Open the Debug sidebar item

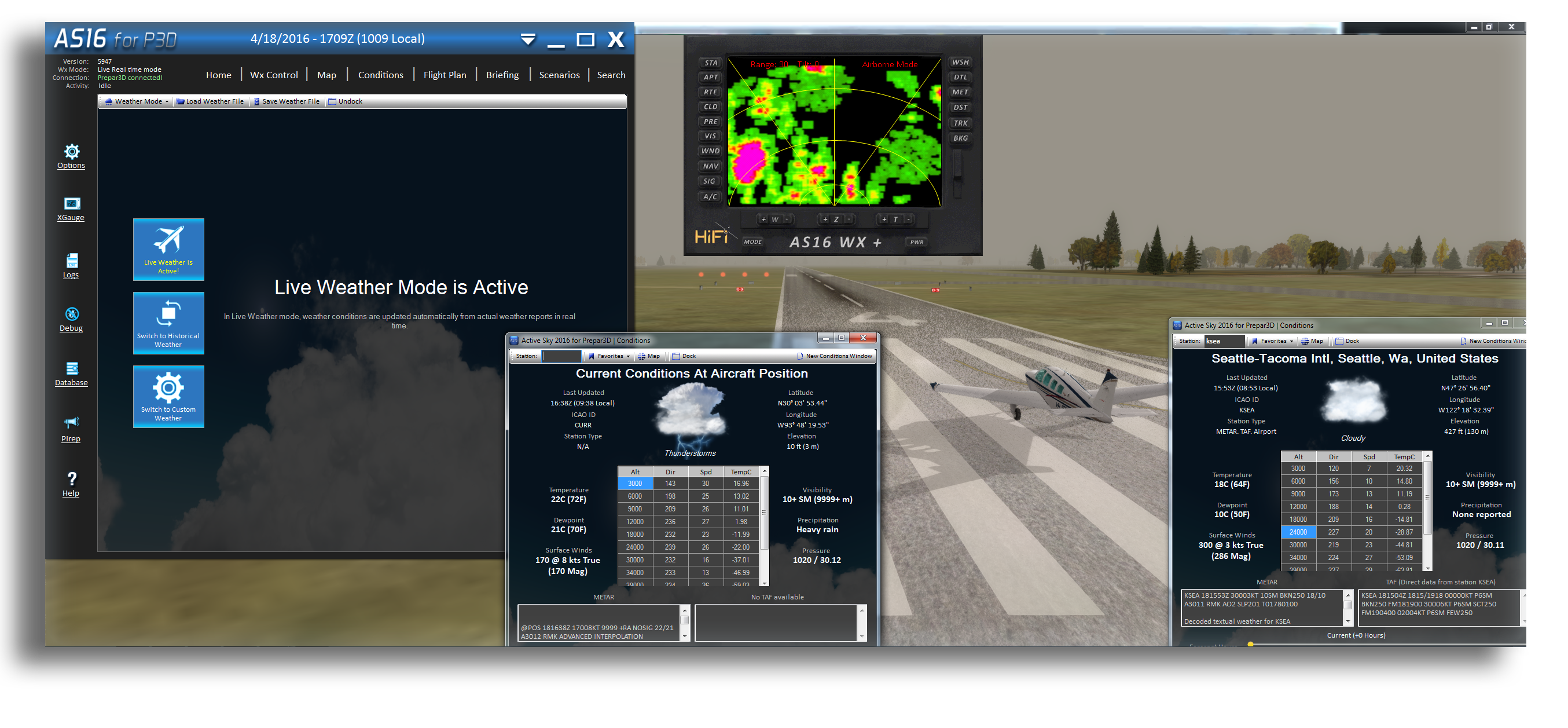click(71, 320)
